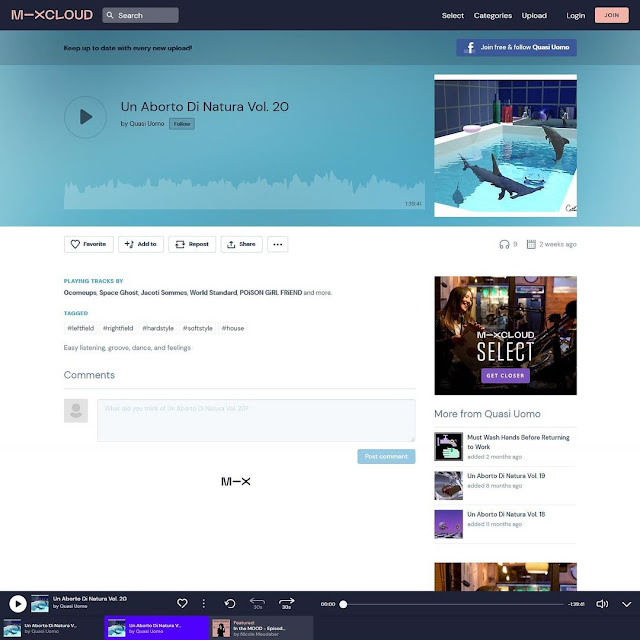Image resolution: width=640 pixels, height=640 pixels.
Task: Collapse the player with chevron down
Action: click(627, 604)
